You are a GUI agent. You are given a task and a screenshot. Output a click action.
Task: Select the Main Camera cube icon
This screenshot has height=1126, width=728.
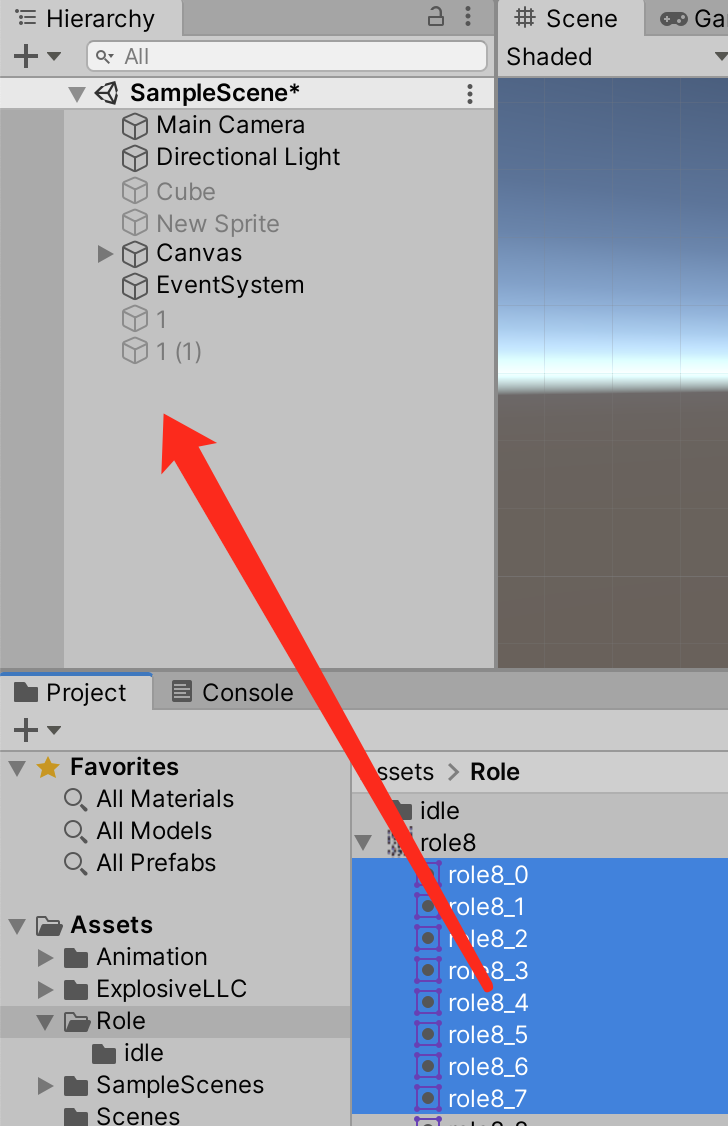pos(135,126)
